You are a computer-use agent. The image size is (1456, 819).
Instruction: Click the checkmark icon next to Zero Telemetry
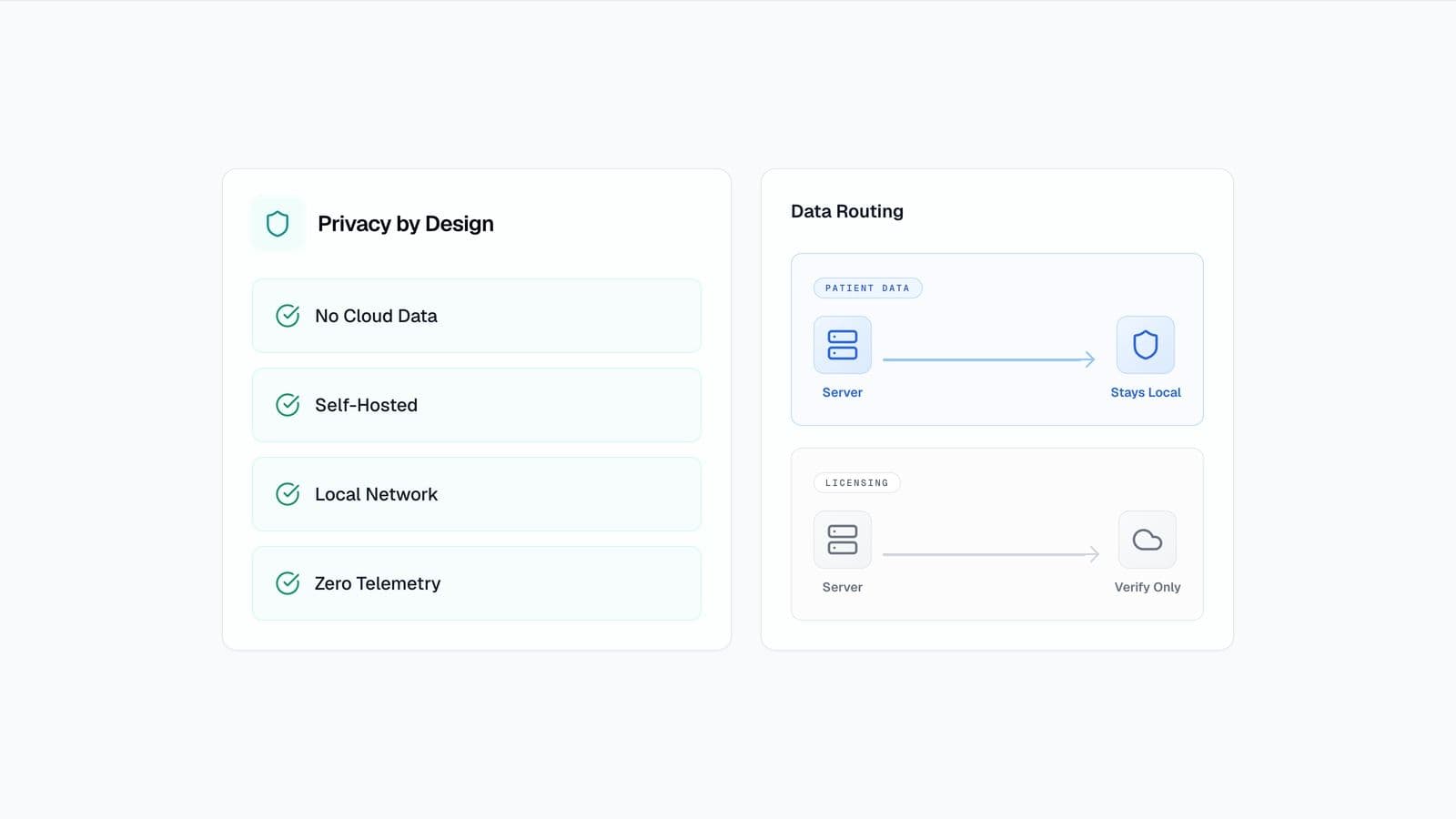pos(288,583)
